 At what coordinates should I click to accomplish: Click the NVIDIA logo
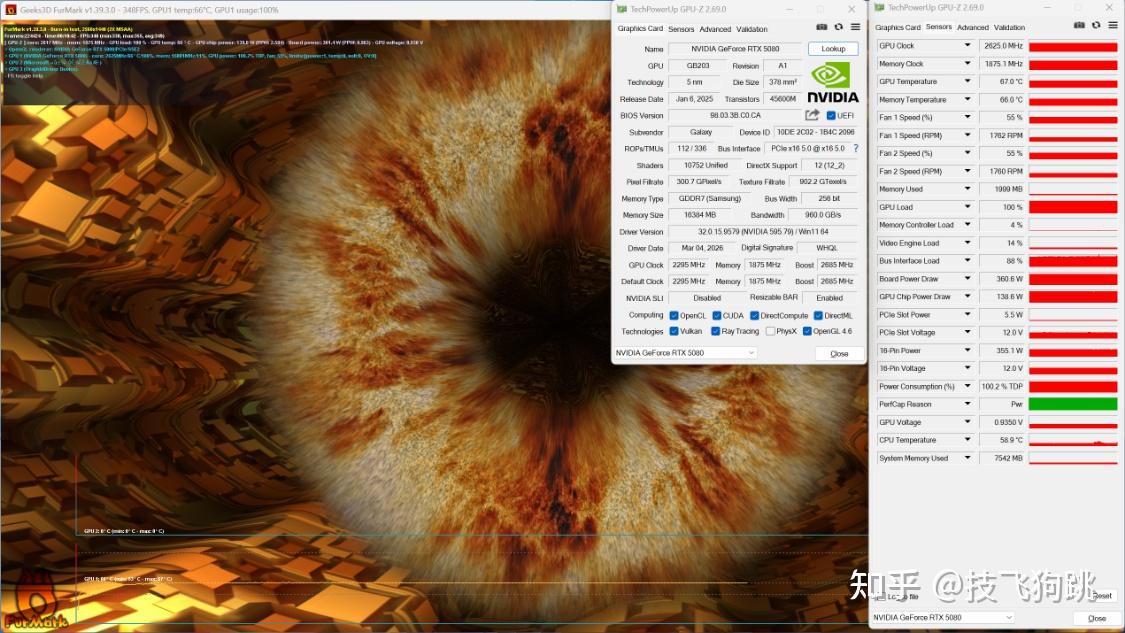(832, 83)
